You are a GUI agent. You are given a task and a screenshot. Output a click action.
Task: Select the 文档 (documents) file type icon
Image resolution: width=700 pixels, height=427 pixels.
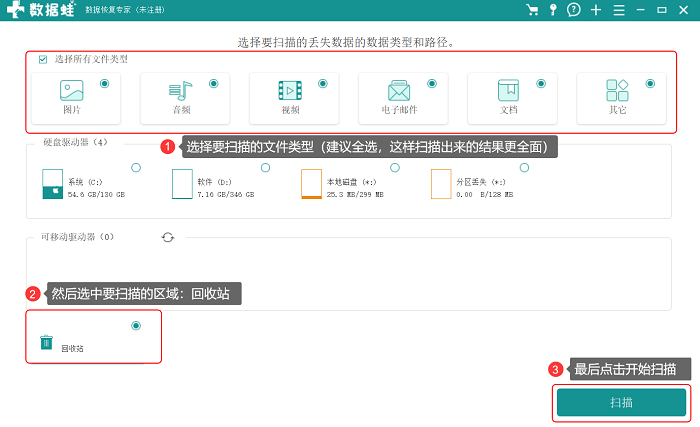508,90
